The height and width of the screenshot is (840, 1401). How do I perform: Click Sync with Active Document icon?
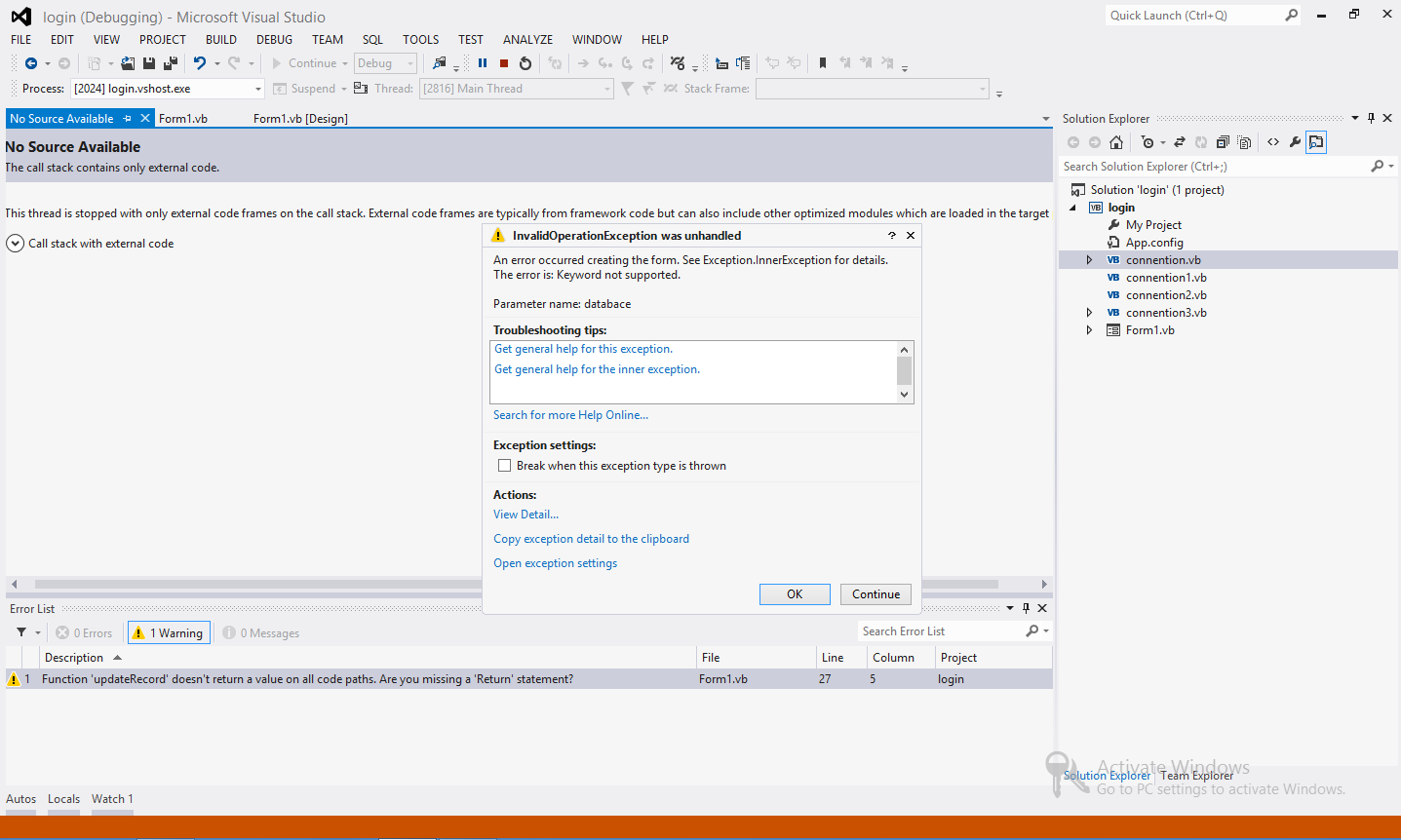pos(1180,142)
